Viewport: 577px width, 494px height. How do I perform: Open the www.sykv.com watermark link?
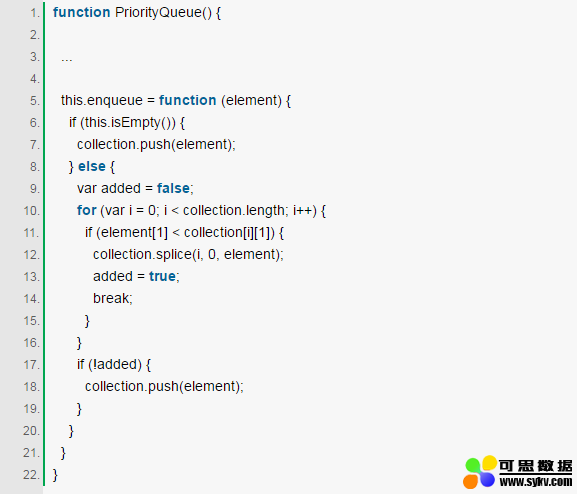(x=535, y=481)
